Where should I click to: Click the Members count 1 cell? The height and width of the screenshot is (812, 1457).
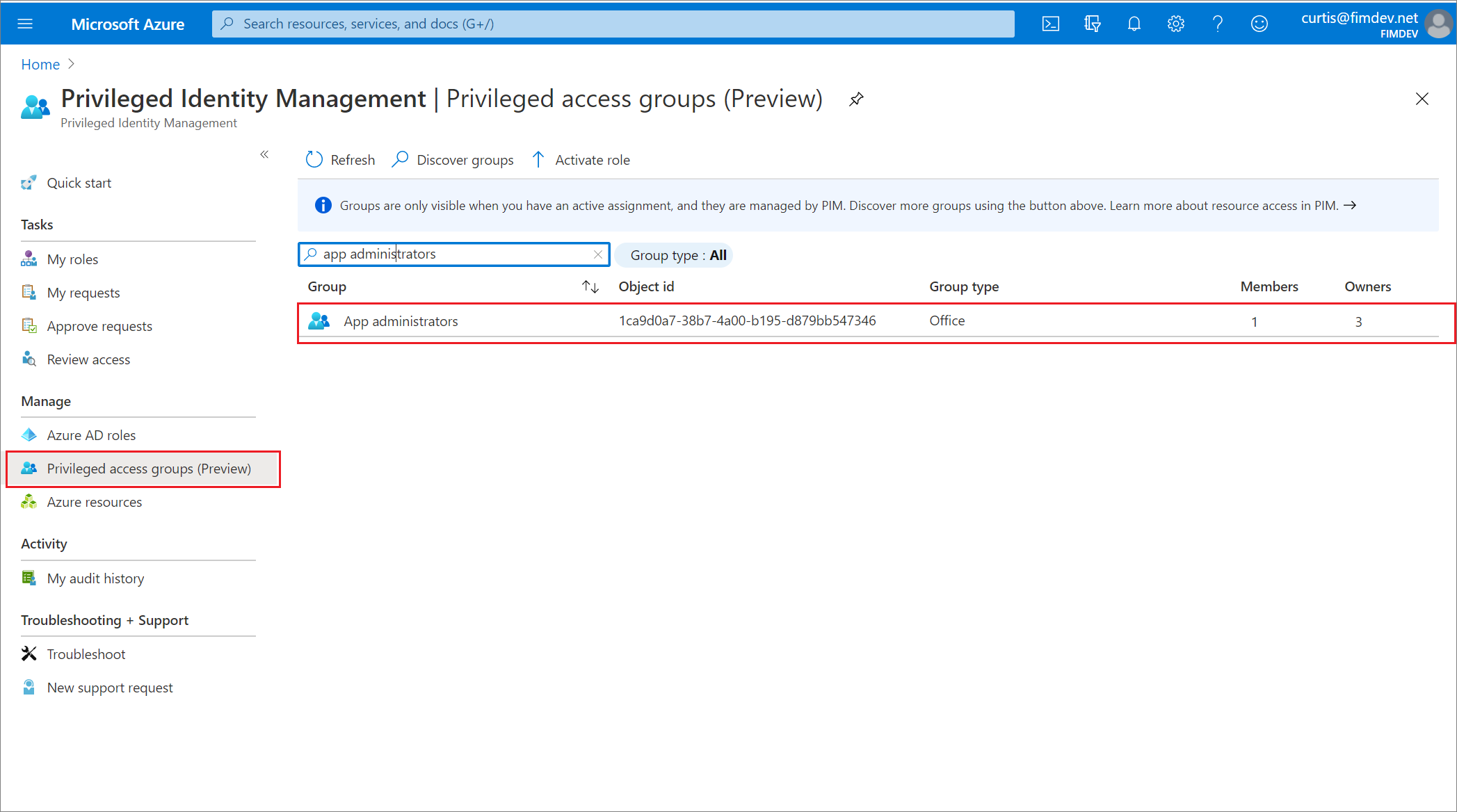(1254, 322)
